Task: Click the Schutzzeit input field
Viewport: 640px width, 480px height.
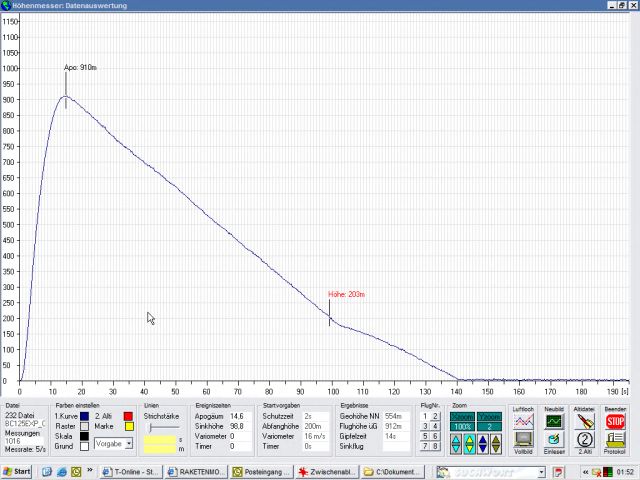Action: (316, 416)
